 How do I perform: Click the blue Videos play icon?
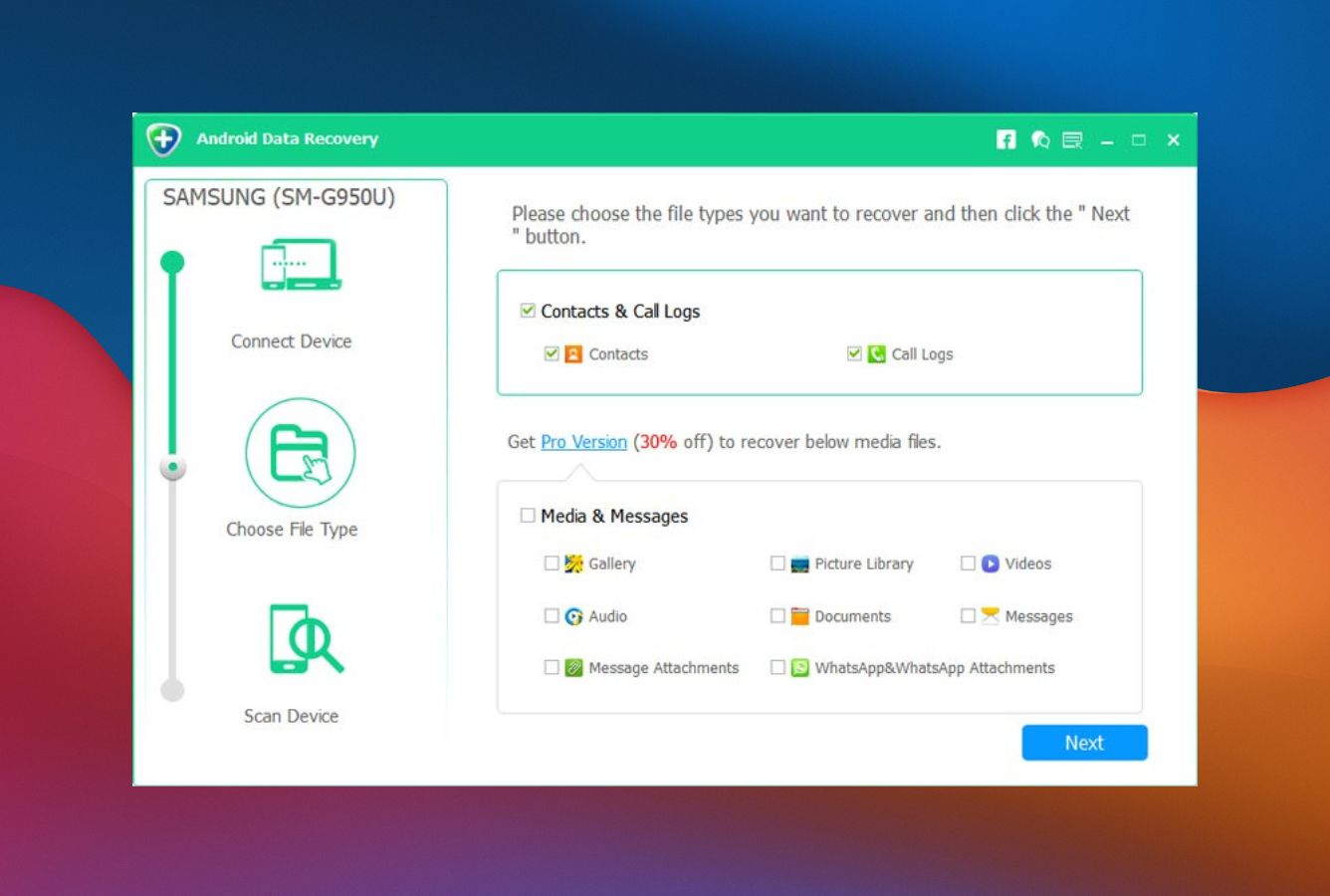[x=990, y=563]
